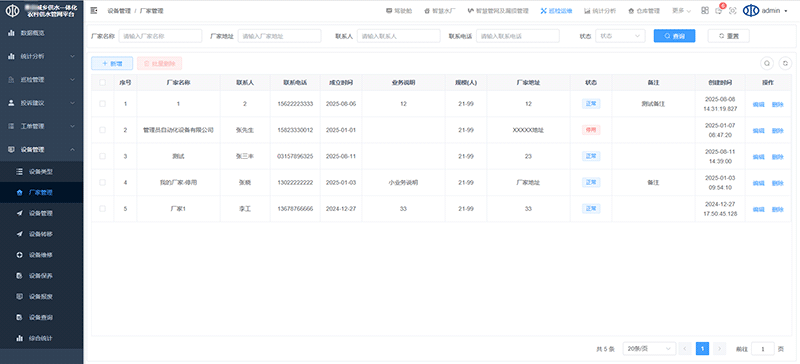Screen dimensions: 800x364
Task: Click the 新增 add button
Action: coord(112,63)
